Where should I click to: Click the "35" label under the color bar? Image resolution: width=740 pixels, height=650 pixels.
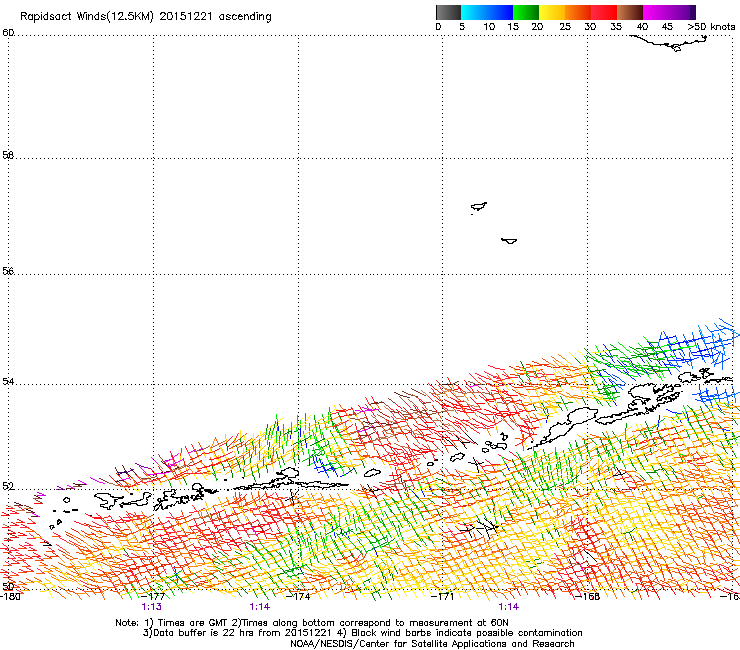616,26
